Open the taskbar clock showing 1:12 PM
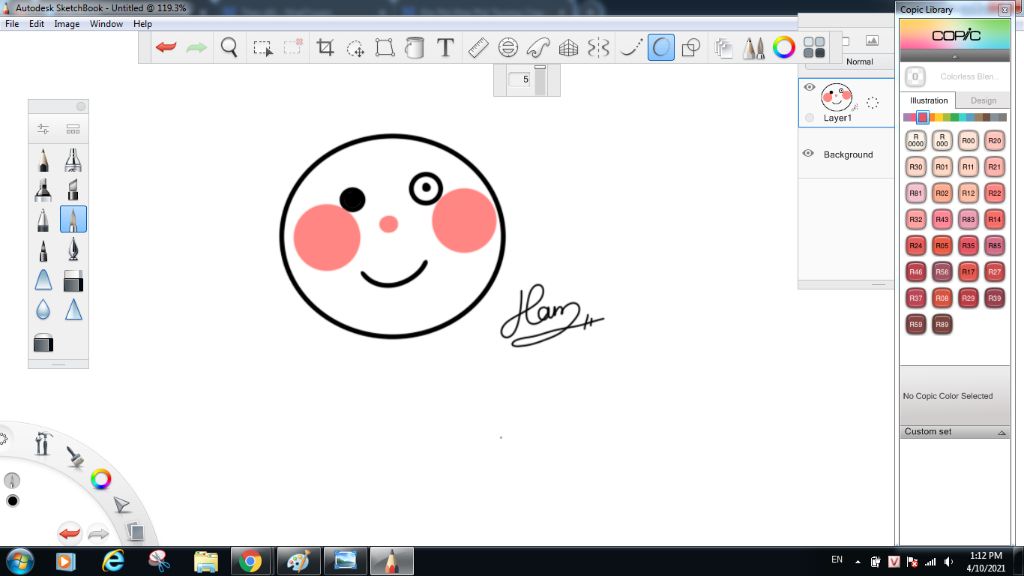The image size is (1024, 576). coord(985,562)
